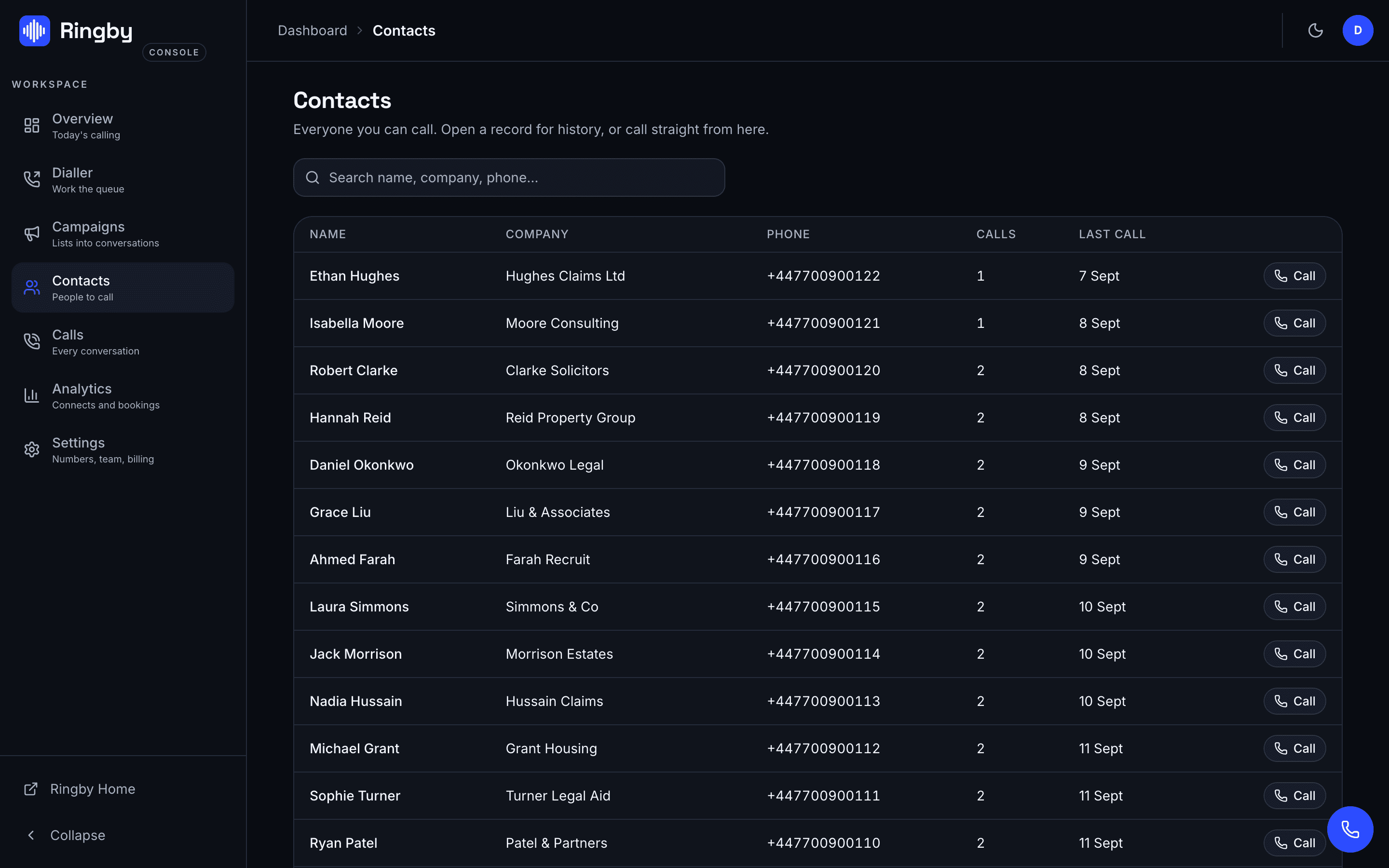Collapse the sidebar with the chevron
The height and width of the screenshot is (868, 1389).
31,835
